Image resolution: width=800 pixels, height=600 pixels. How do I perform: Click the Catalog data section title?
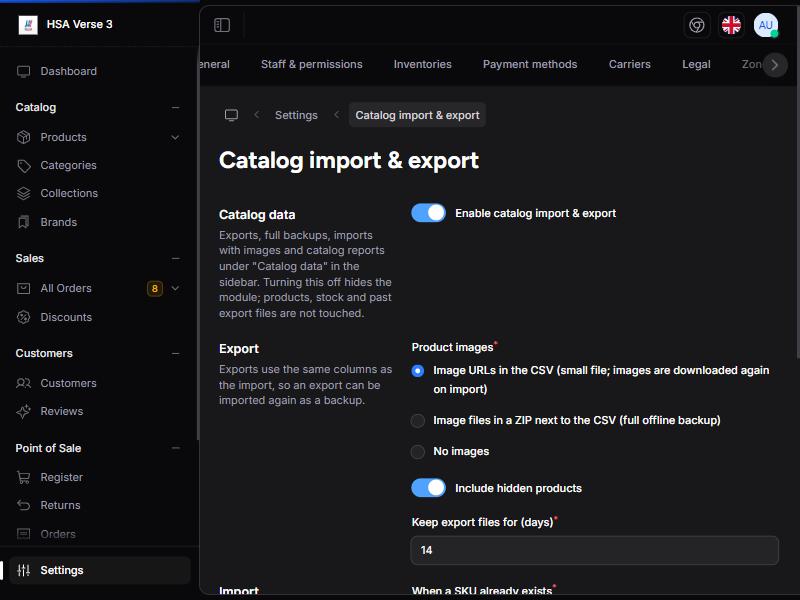pos(257,215)
